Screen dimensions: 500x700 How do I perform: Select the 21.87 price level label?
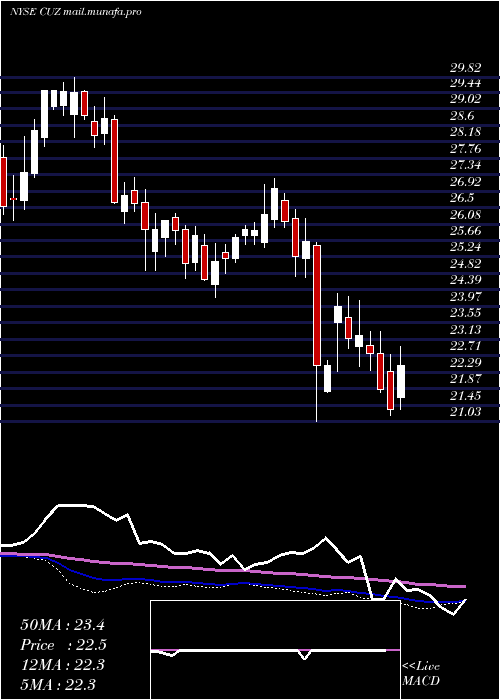click(x=466, y=379)
